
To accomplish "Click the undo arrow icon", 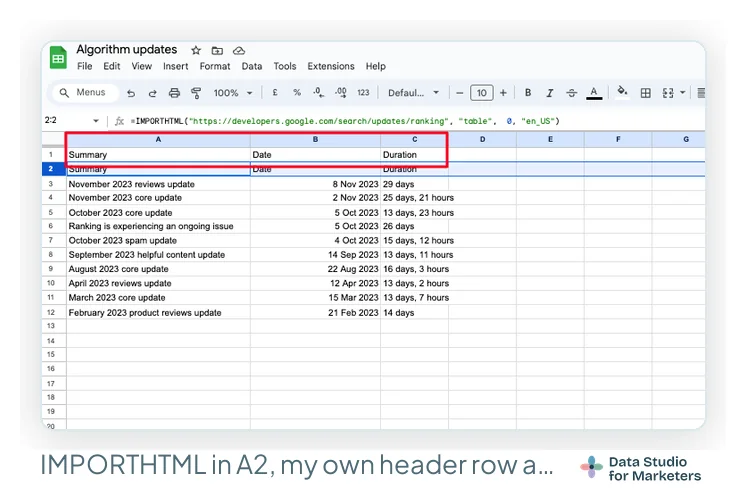I will 131,93.
